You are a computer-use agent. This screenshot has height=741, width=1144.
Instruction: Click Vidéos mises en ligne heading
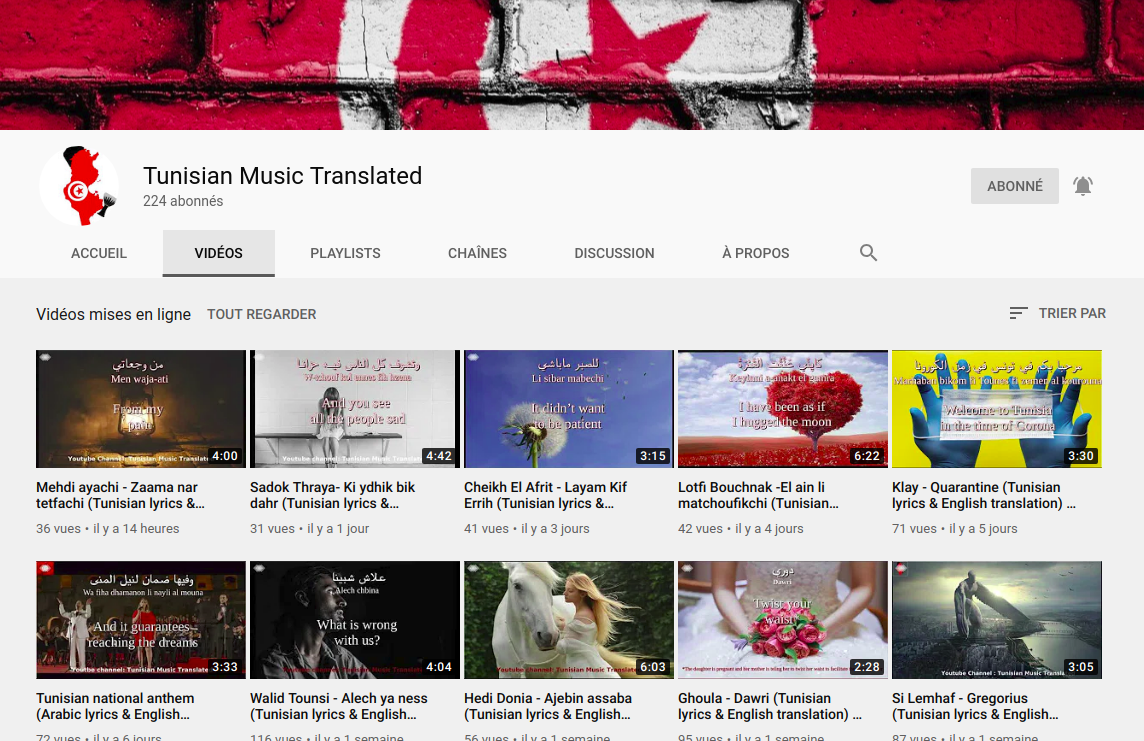(113, 314)
